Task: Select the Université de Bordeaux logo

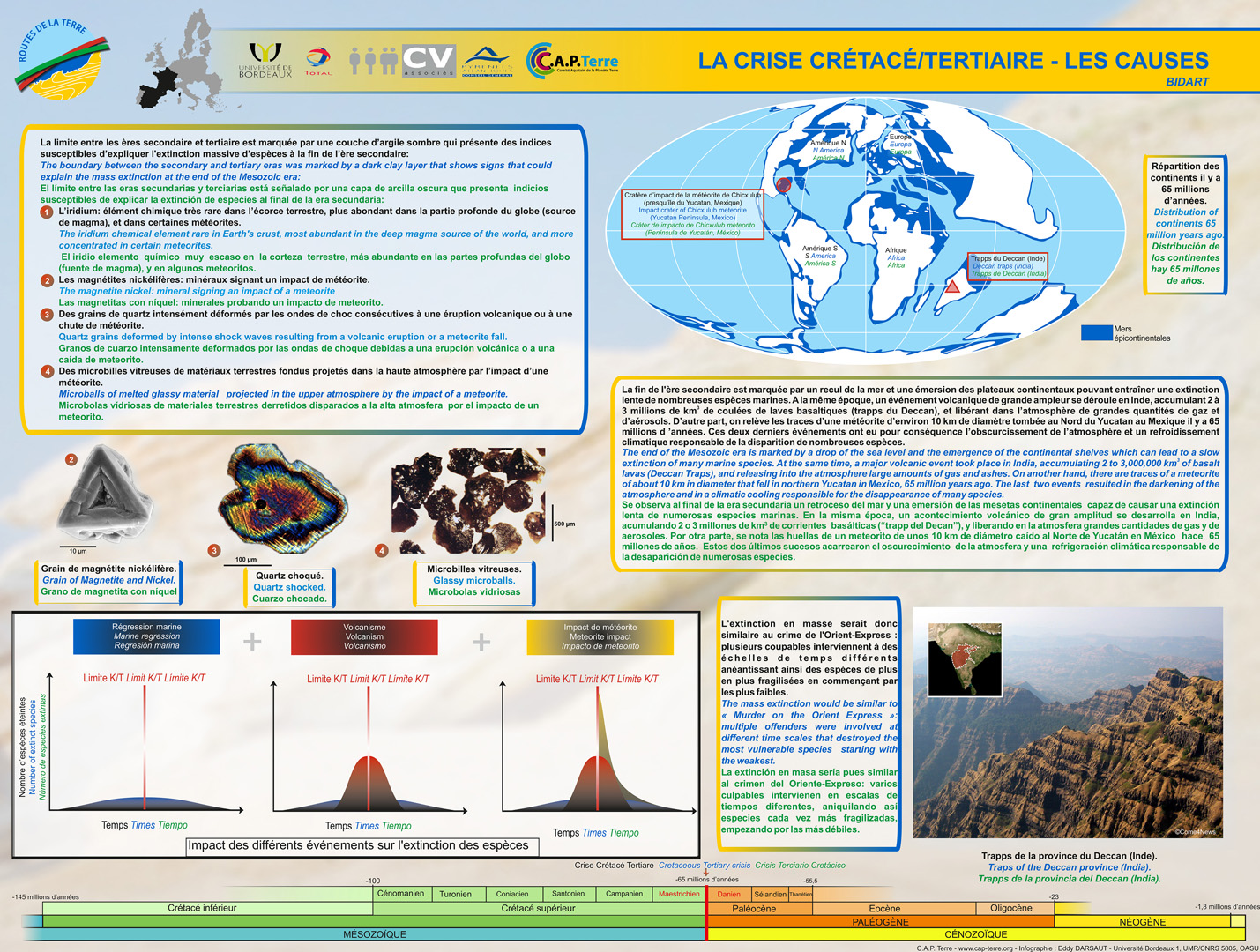Action: point(265,60)
